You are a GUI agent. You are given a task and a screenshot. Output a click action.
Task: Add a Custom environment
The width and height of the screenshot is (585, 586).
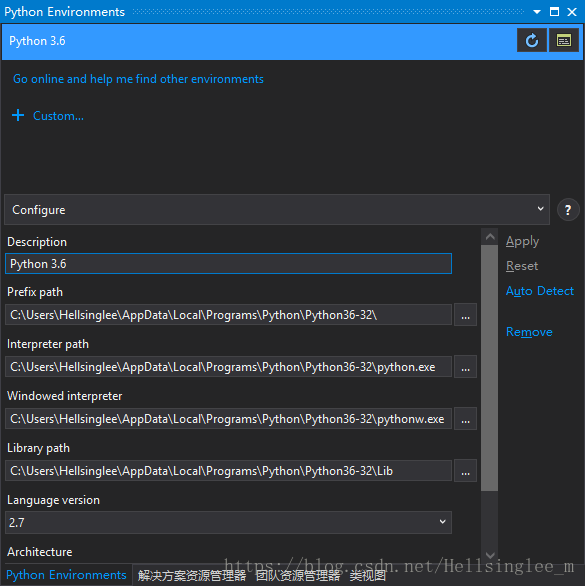point(58,116)
